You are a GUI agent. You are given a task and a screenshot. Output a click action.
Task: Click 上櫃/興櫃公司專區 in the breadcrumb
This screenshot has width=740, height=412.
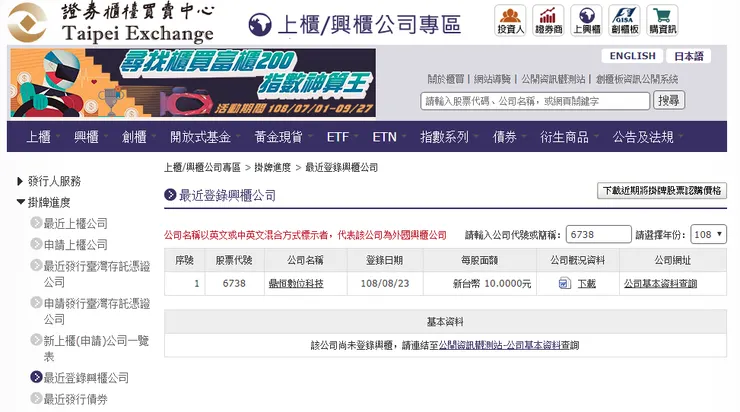tap(202, 167)
